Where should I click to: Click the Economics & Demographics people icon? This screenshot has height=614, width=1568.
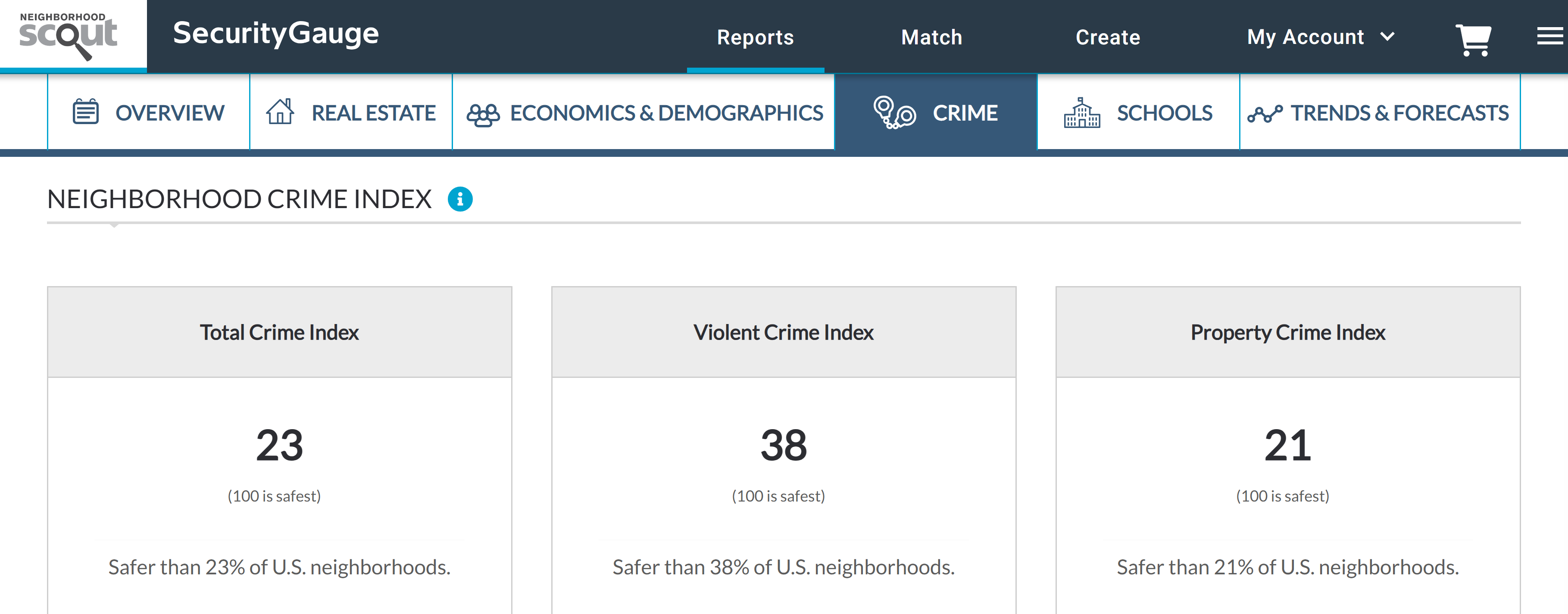pyautogui.click(x=483, y=114)
